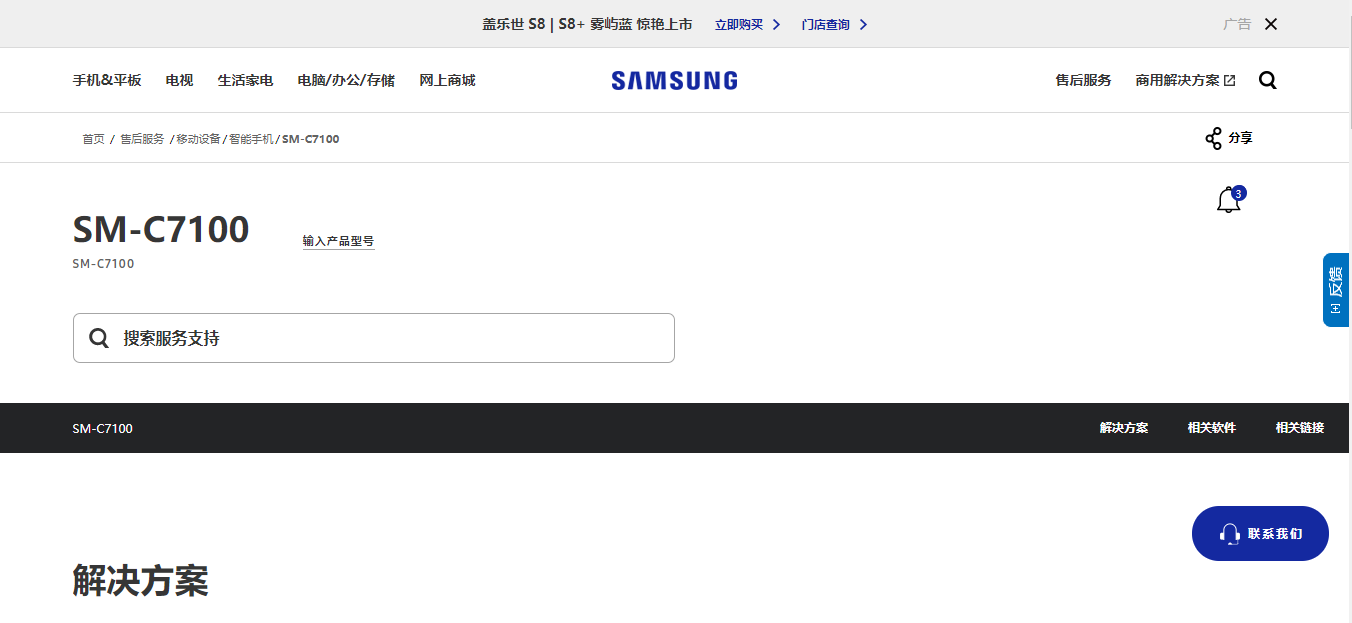
Task: Click the chevron arrow after 立即购买
Action: 777,24
